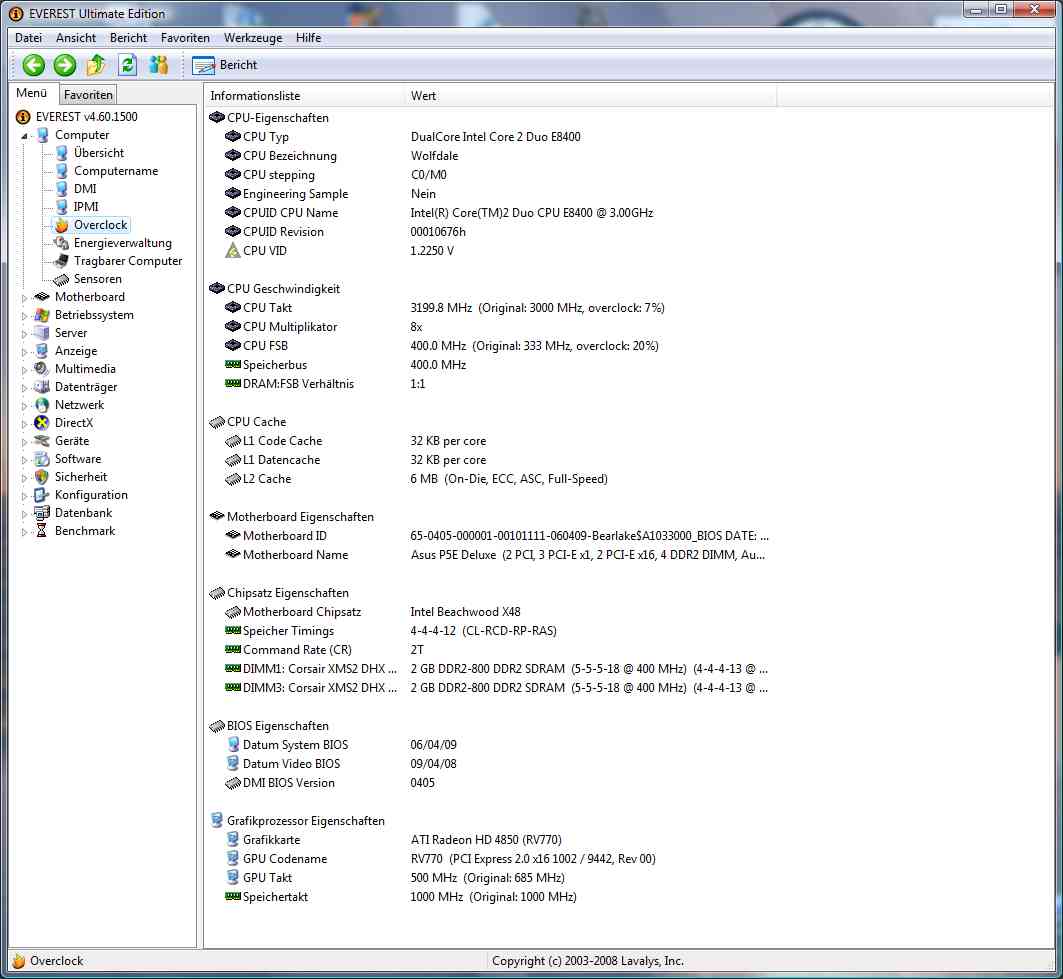Click the Motherboard icon in tree

pyautogui.click(x=42, y=297)
